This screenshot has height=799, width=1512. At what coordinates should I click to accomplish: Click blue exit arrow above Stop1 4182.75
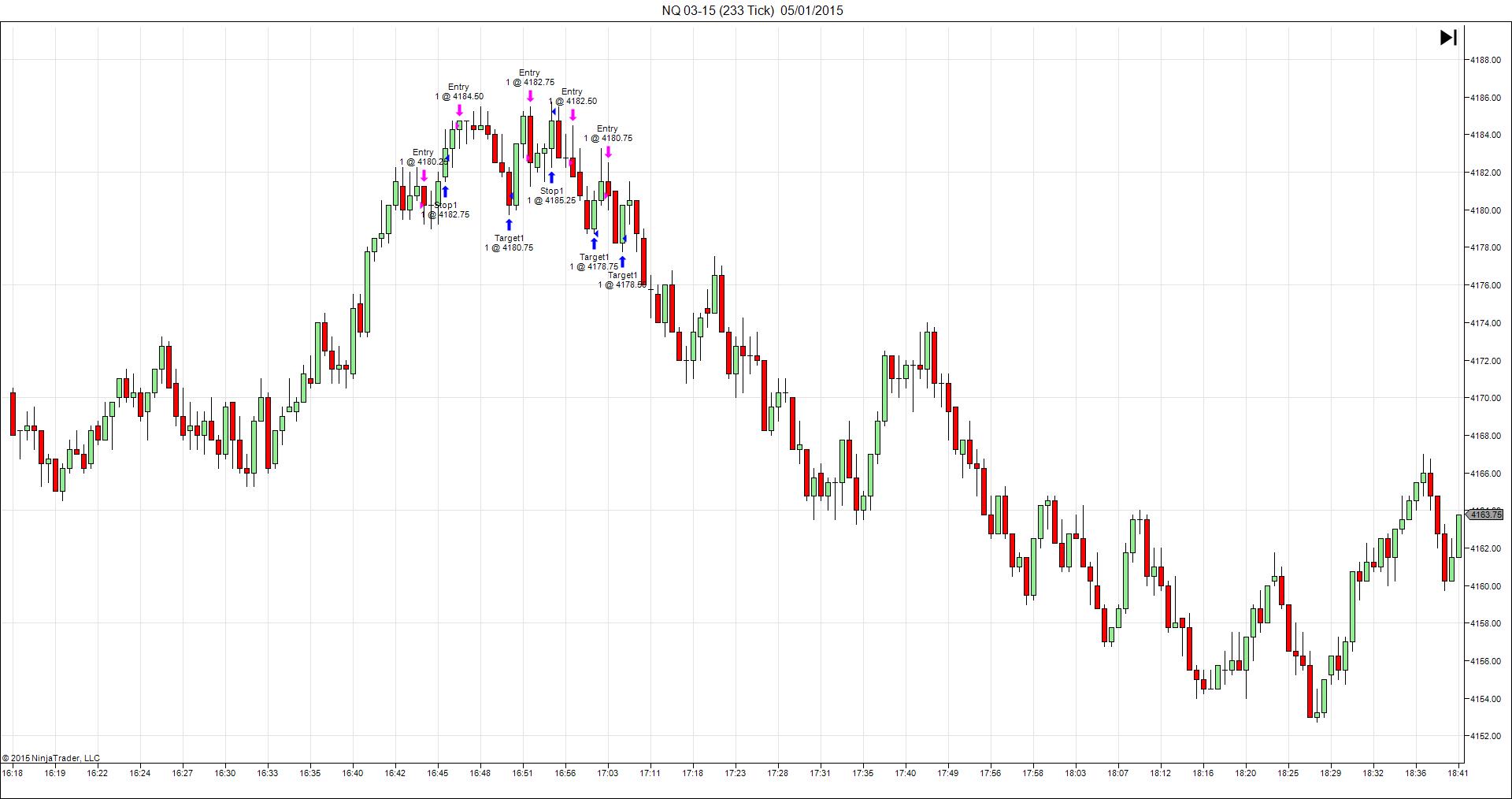coord(445,191)
